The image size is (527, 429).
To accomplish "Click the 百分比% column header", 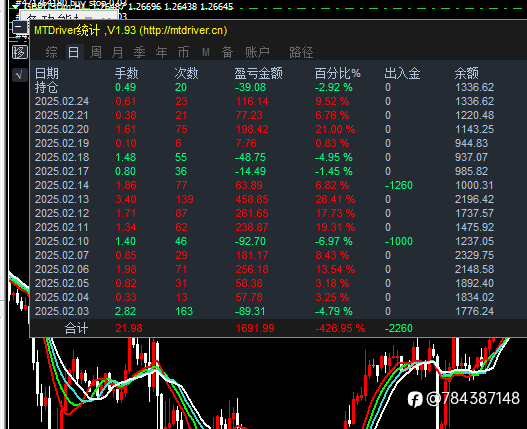I will (x=337, y=73).
